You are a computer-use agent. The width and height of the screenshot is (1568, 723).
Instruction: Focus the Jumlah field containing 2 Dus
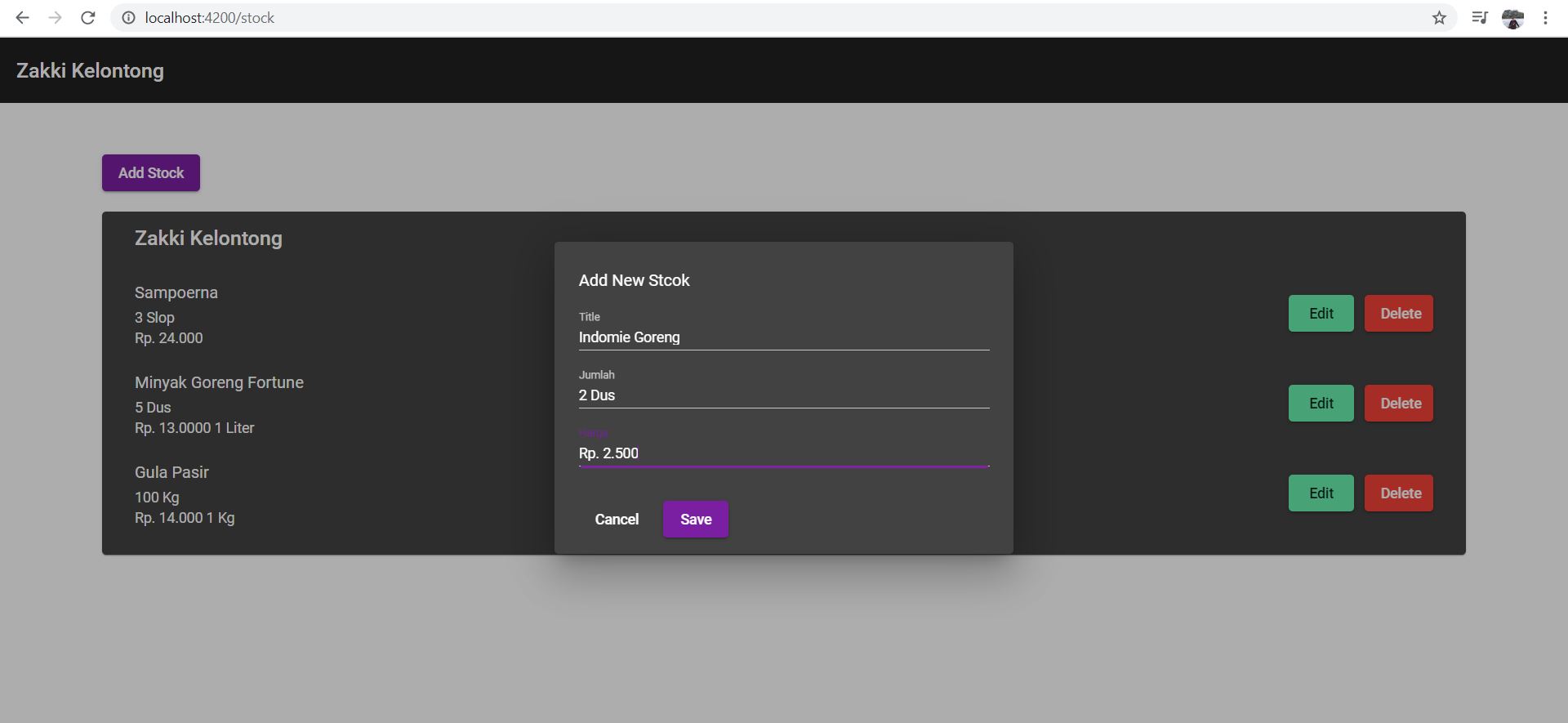[784, 395]
